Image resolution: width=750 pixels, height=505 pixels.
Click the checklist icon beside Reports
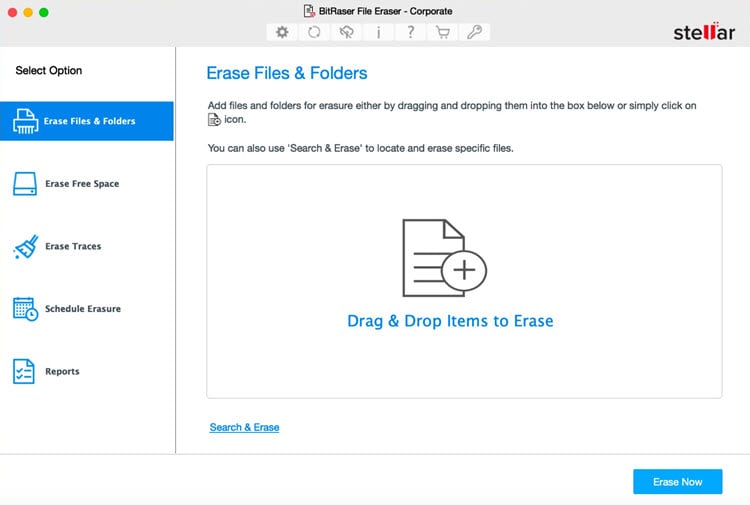pos(24,372)
